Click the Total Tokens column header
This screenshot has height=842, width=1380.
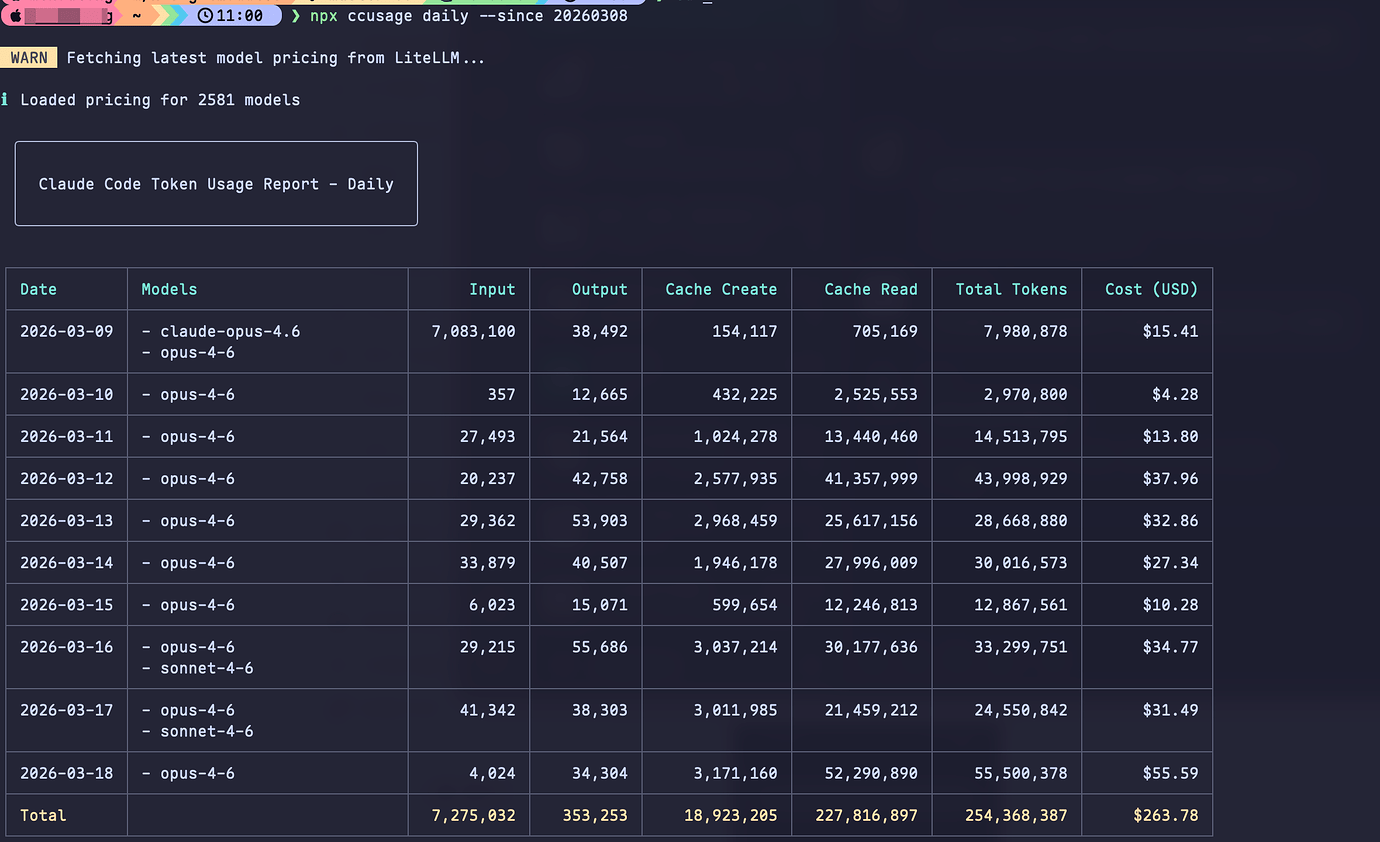[x=1011, y=289]
